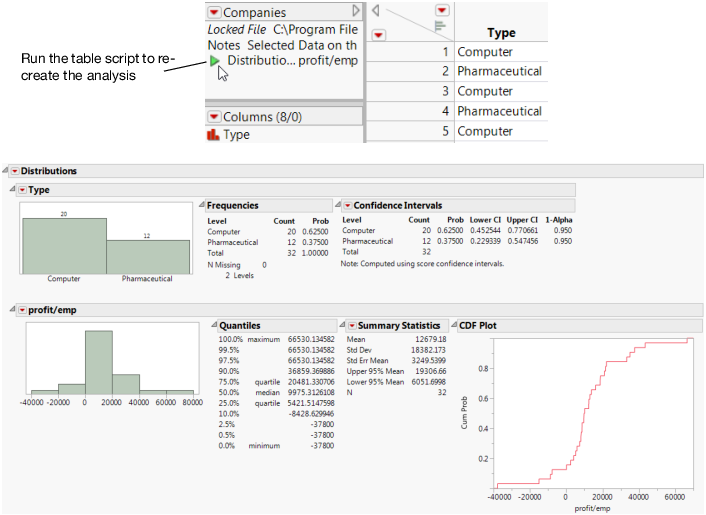
Task: Open the profit/emp red triangle menu
Action: 22,310
